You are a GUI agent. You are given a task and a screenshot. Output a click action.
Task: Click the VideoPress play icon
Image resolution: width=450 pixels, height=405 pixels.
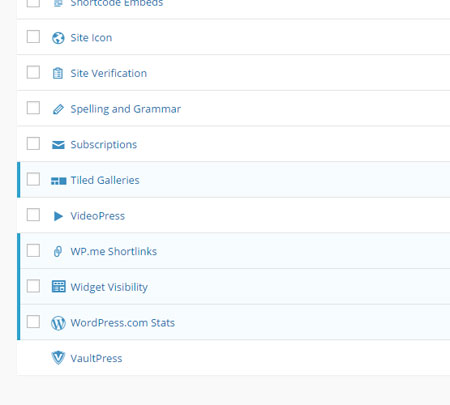tap(58, 216)
